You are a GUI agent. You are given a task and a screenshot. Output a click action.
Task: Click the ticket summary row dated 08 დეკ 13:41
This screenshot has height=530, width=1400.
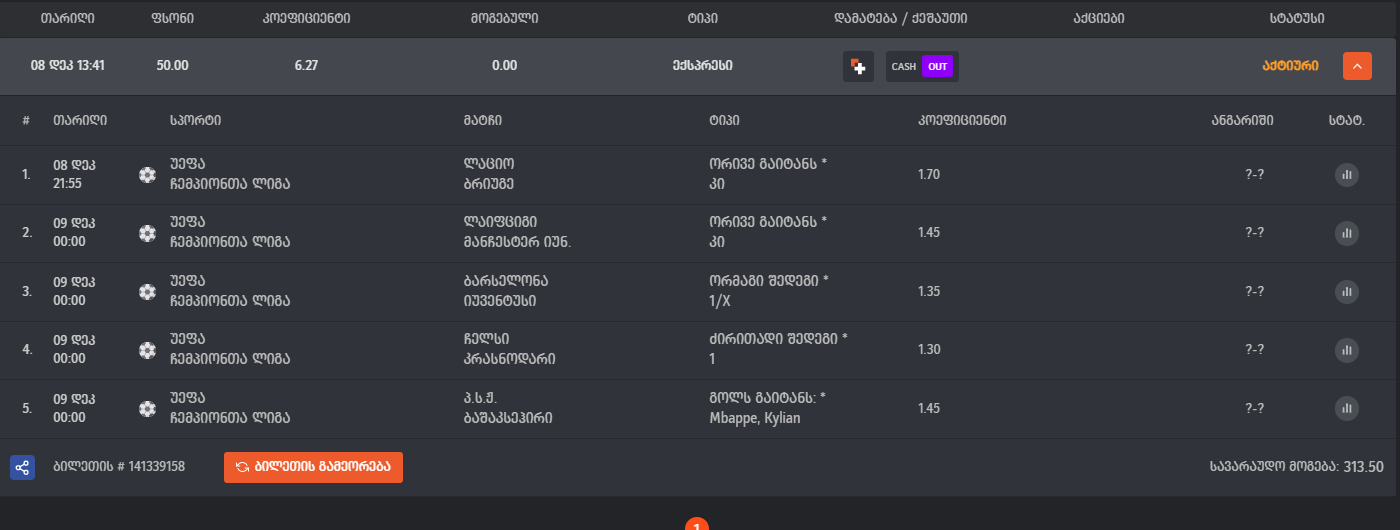coord(68,66)
